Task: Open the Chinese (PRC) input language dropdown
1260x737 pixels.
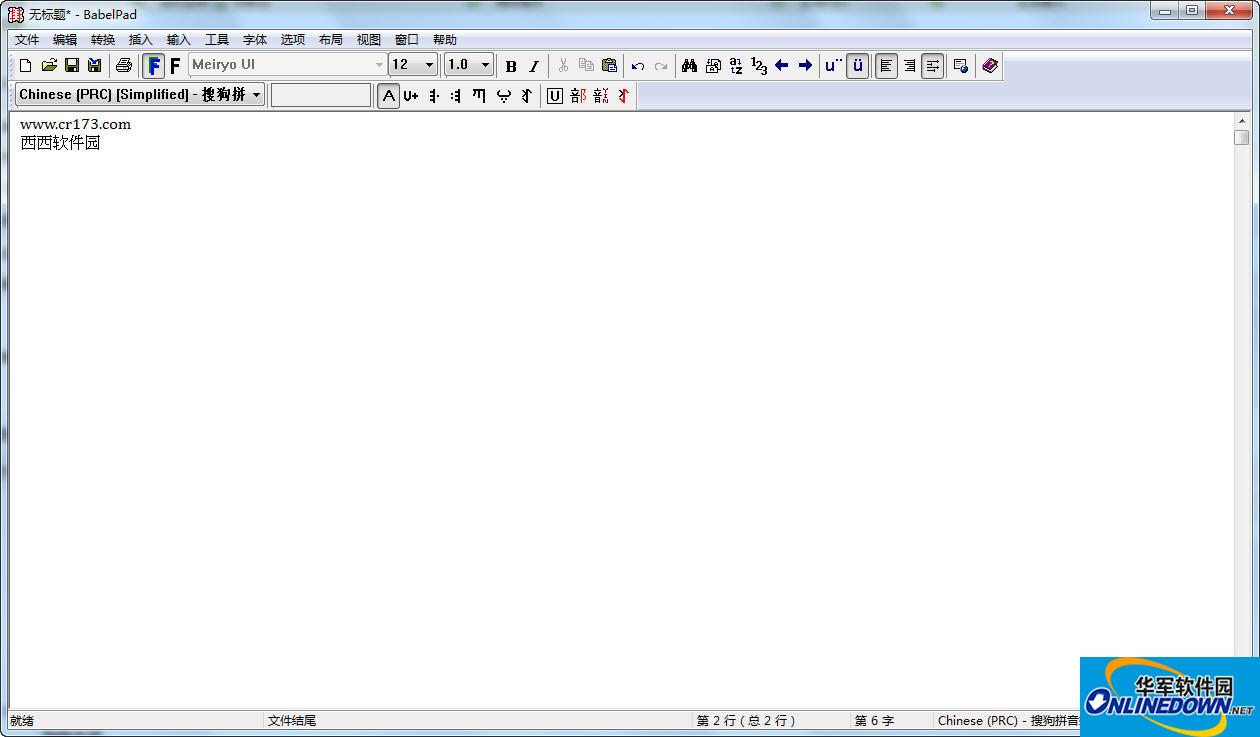Action: (256, 95)
